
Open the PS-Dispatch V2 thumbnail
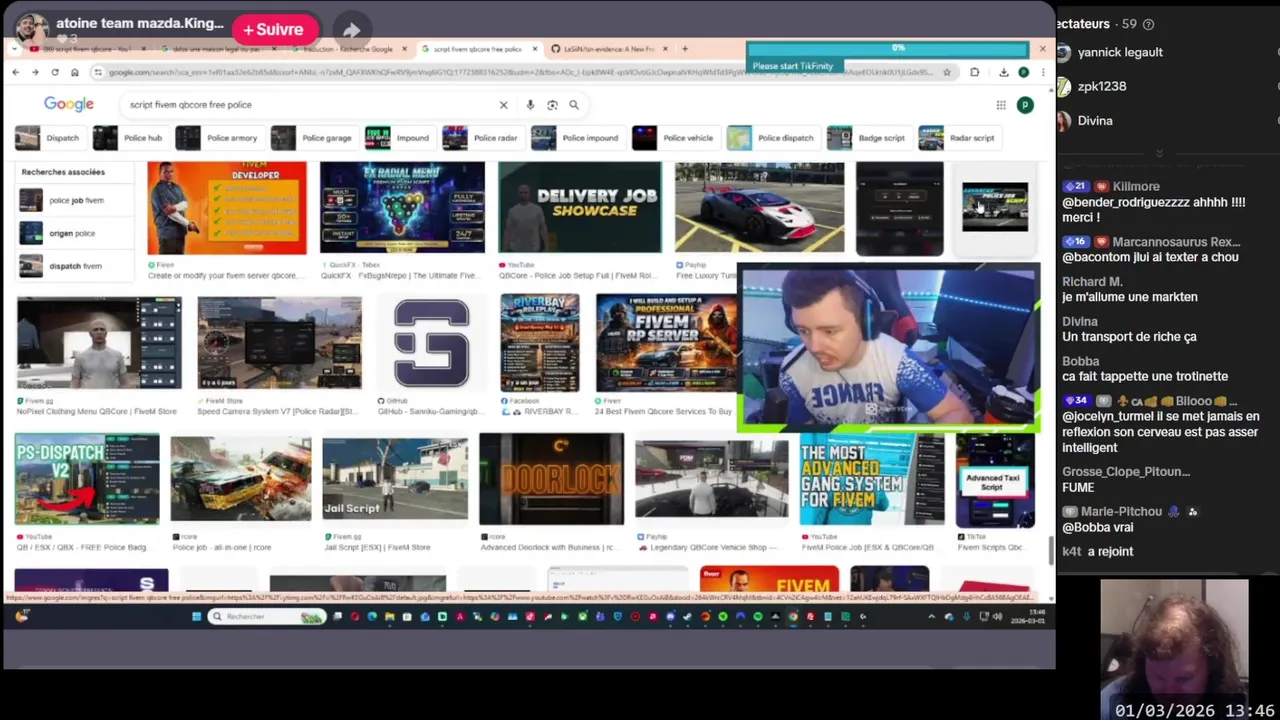click(87, 479)
